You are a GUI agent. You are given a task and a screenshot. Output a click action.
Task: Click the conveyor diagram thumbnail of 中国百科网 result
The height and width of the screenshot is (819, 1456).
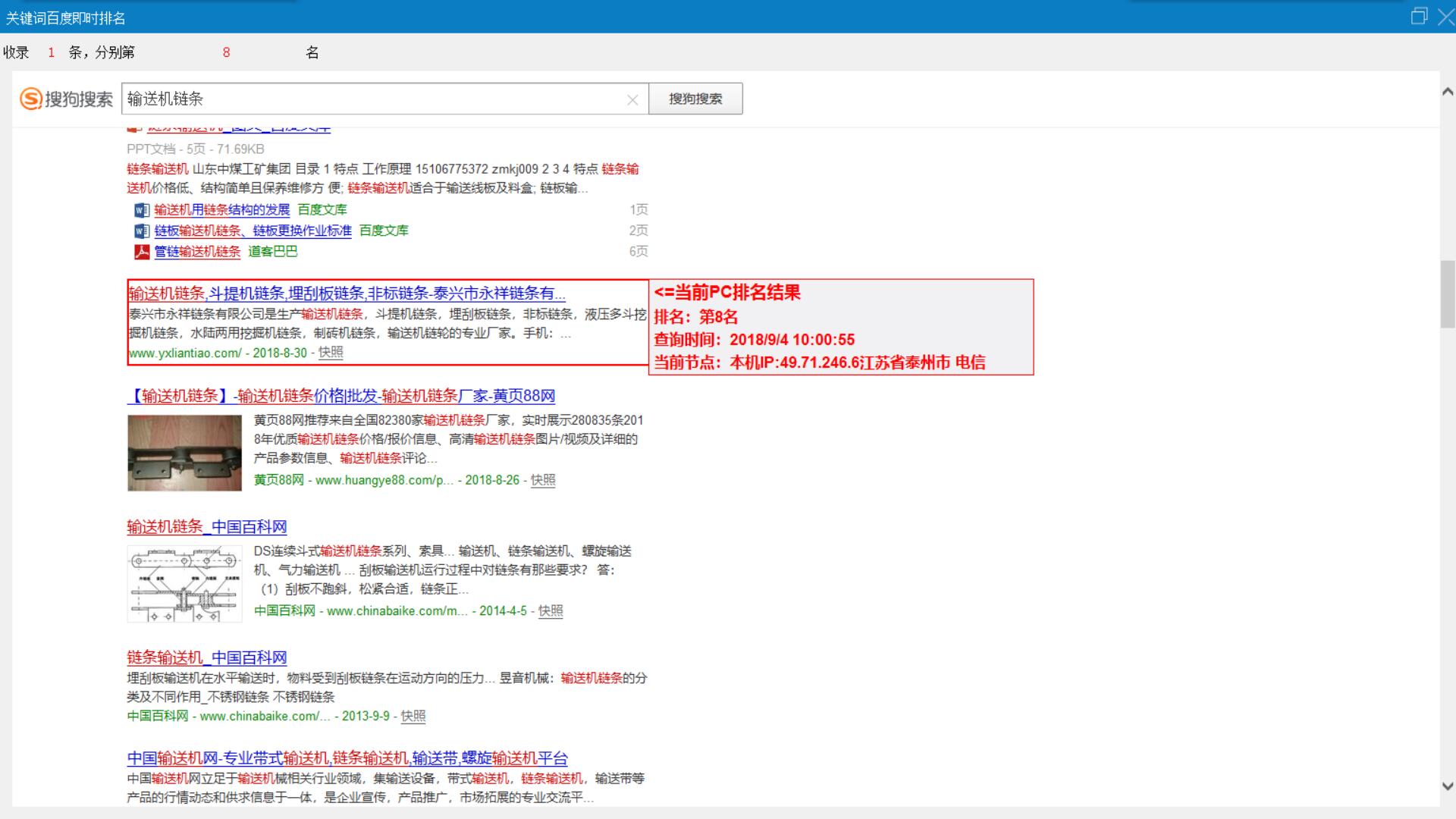click(x=184, y=584)
